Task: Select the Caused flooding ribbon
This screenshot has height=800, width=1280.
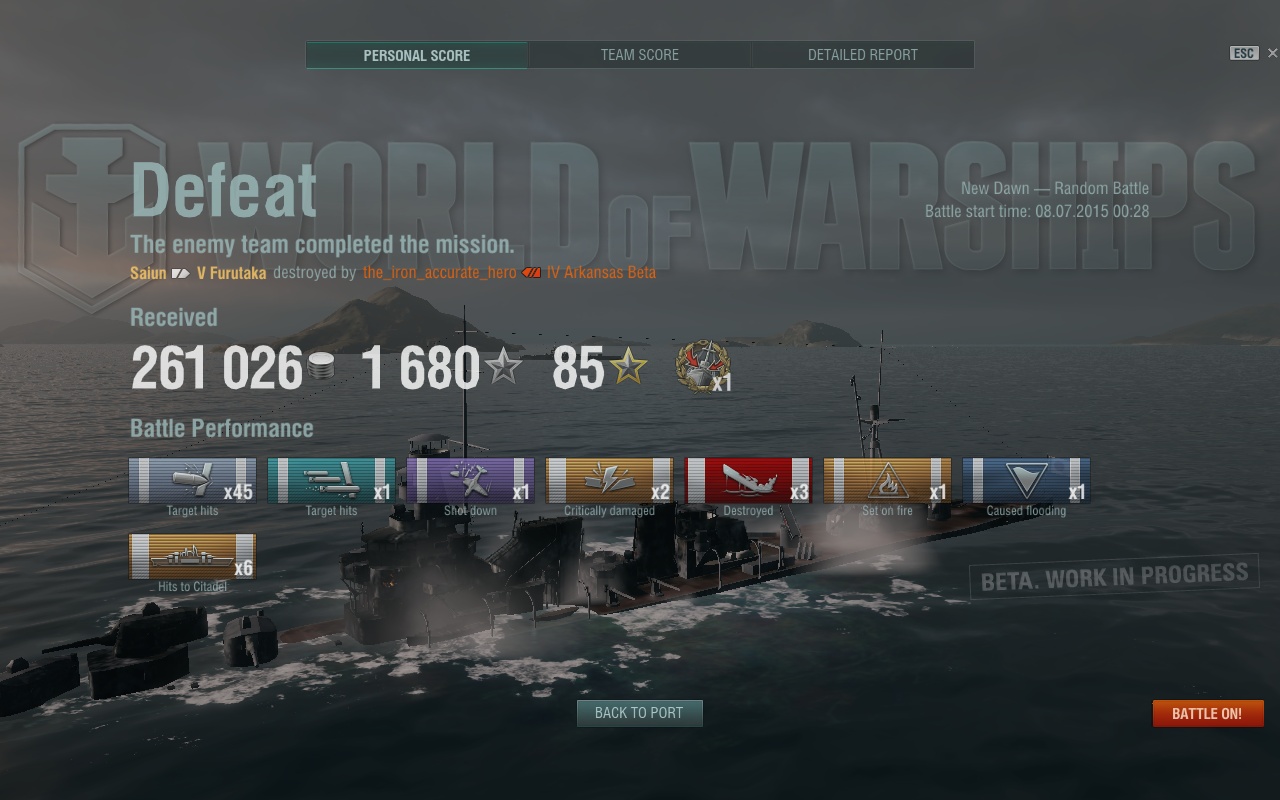Action: (1026, 480)
